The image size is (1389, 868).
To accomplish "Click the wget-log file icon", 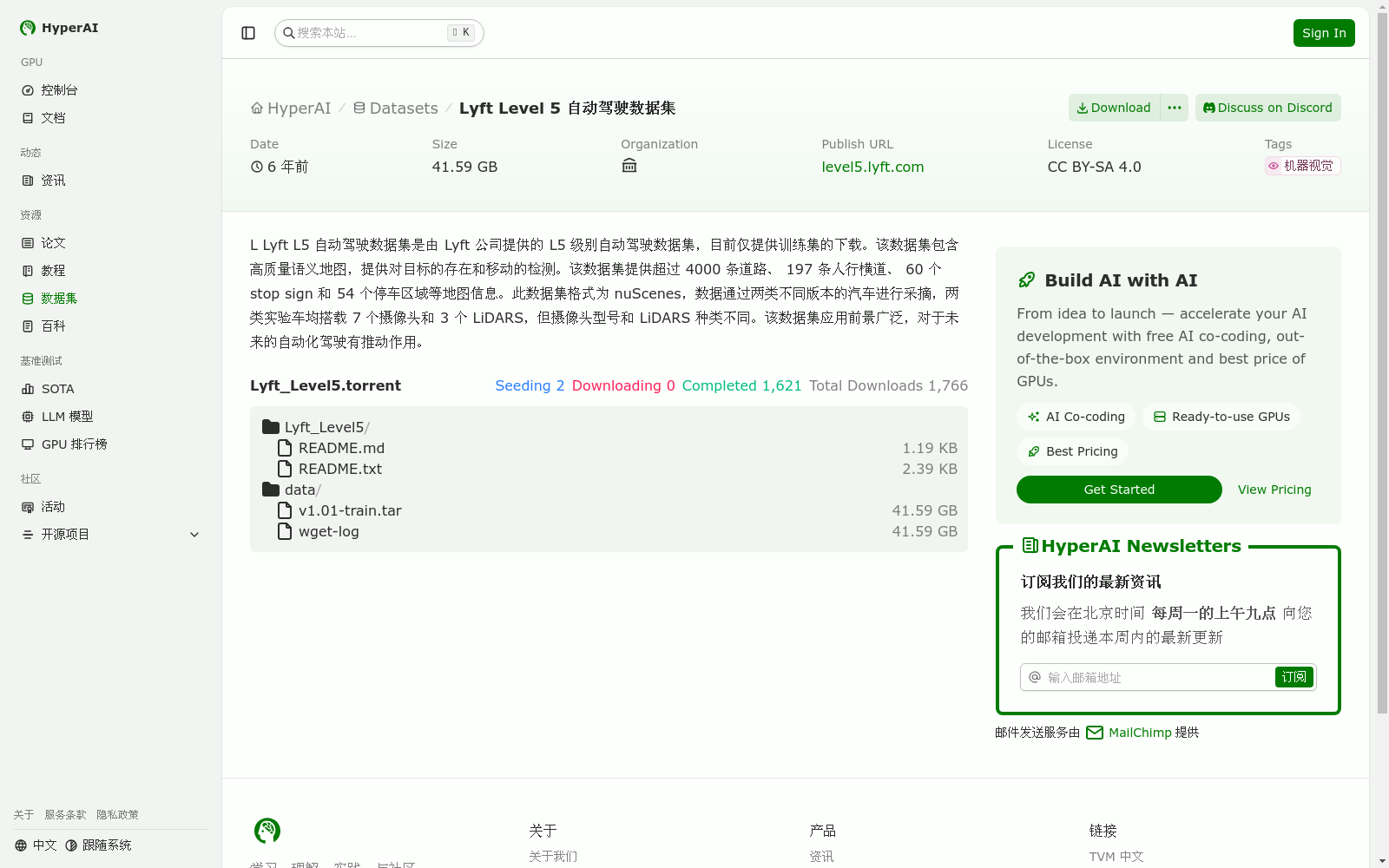I will [285, 531].
